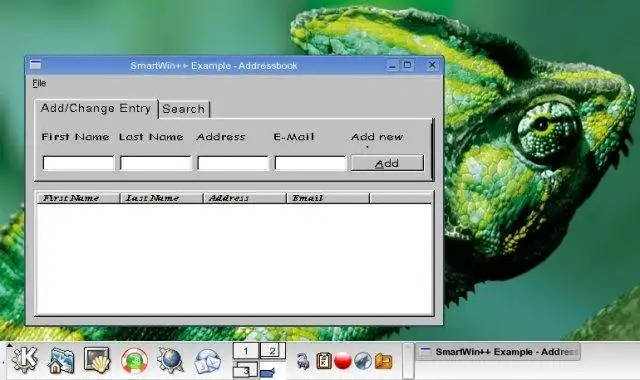Switch to the fourth desktop in pager

pyautogui.click(x=272, y=371)
